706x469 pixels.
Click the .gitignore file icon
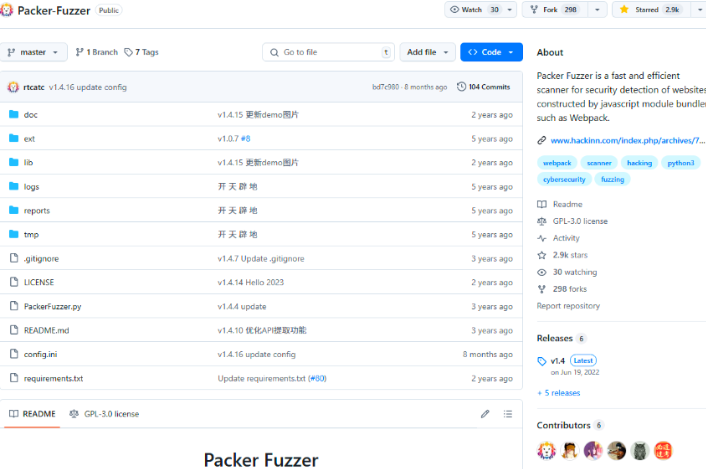[14, 258]
